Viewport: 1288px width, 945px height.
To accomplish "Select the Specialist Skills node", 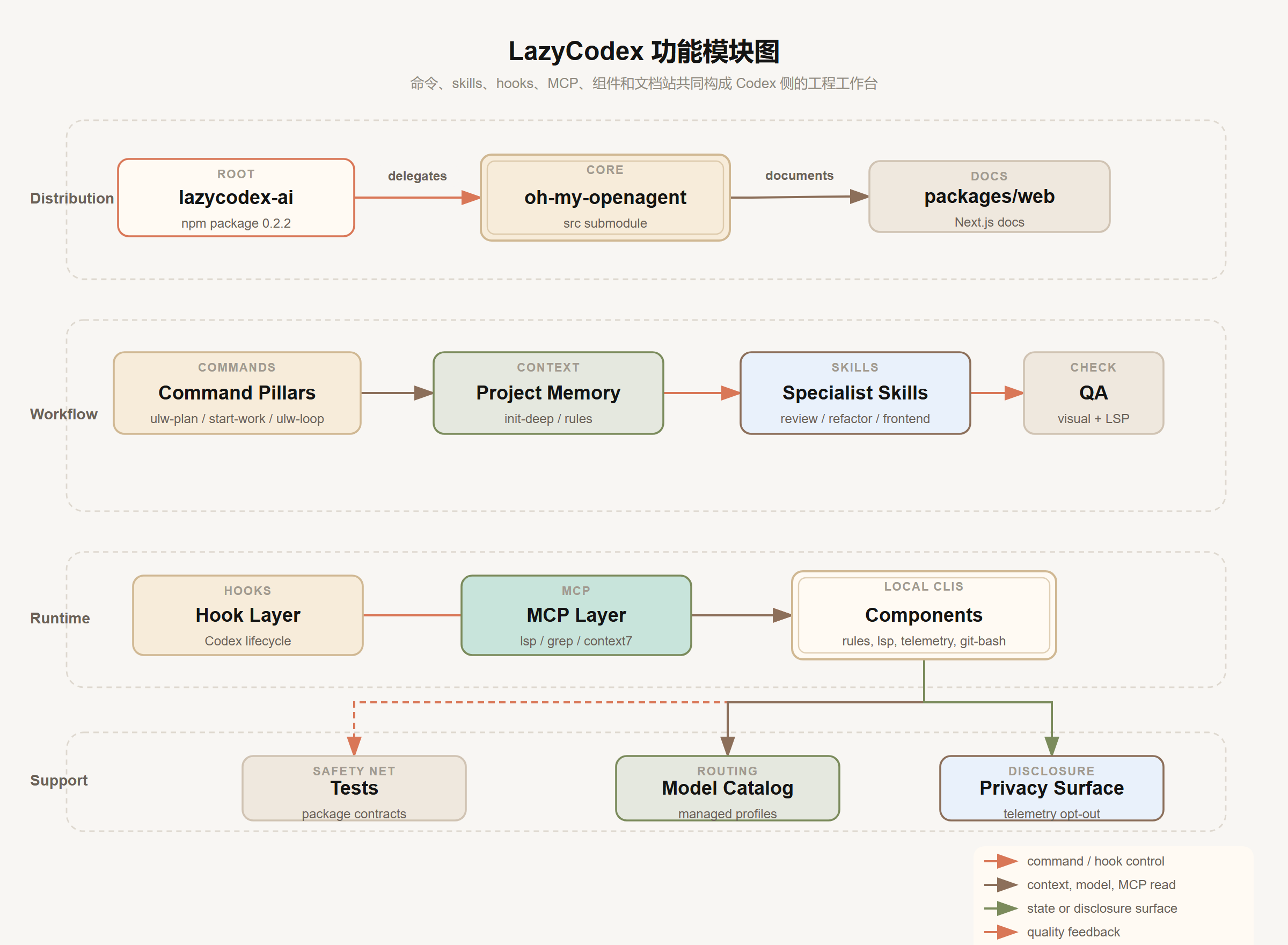I will coord(855,393).
